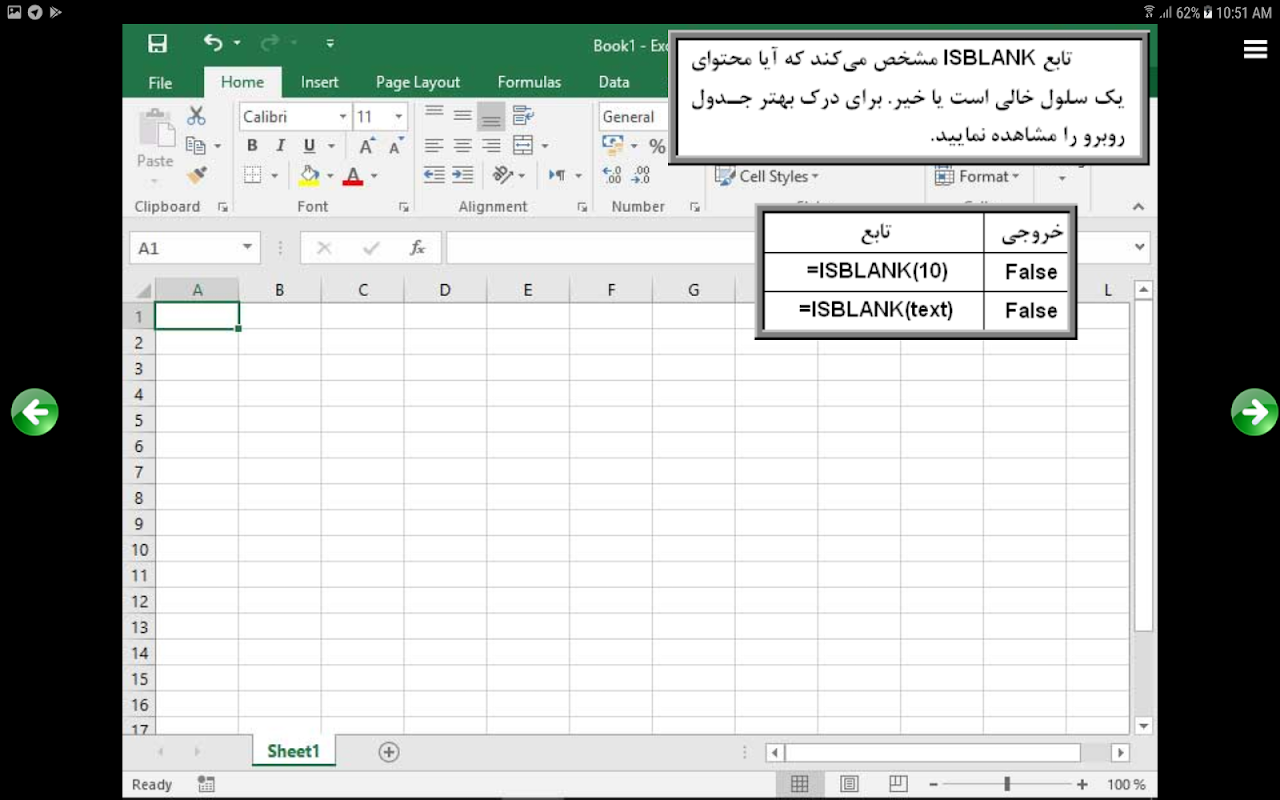Click the Increase Decimal icon
This screenshot has height=800, width=1280.
[612, 175]
